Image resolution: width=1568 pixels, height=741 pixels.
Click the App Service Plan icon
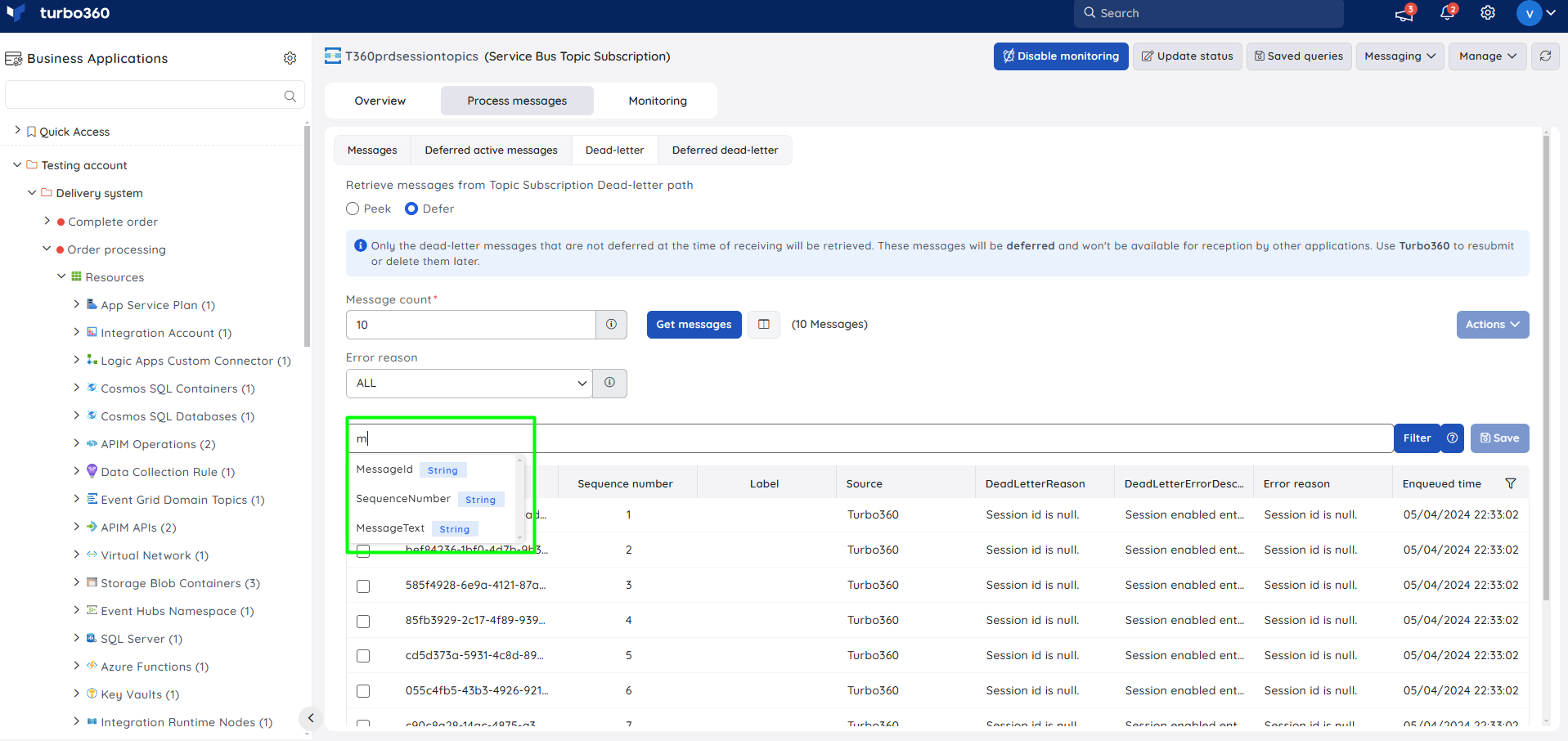[92, 304]
